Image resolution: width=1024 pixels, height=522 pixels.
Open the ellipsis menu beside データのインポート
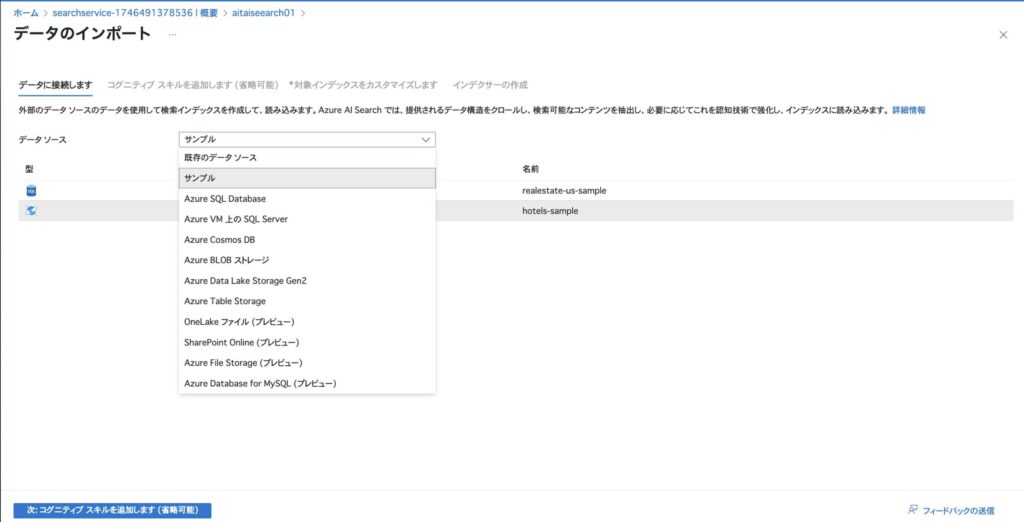172,35
